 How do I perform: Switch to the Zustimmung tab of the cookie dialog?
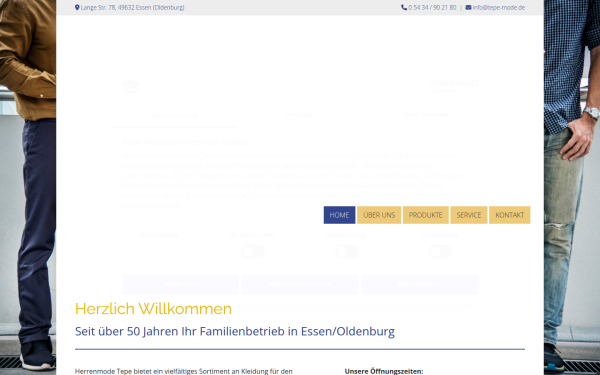point(175,115)
